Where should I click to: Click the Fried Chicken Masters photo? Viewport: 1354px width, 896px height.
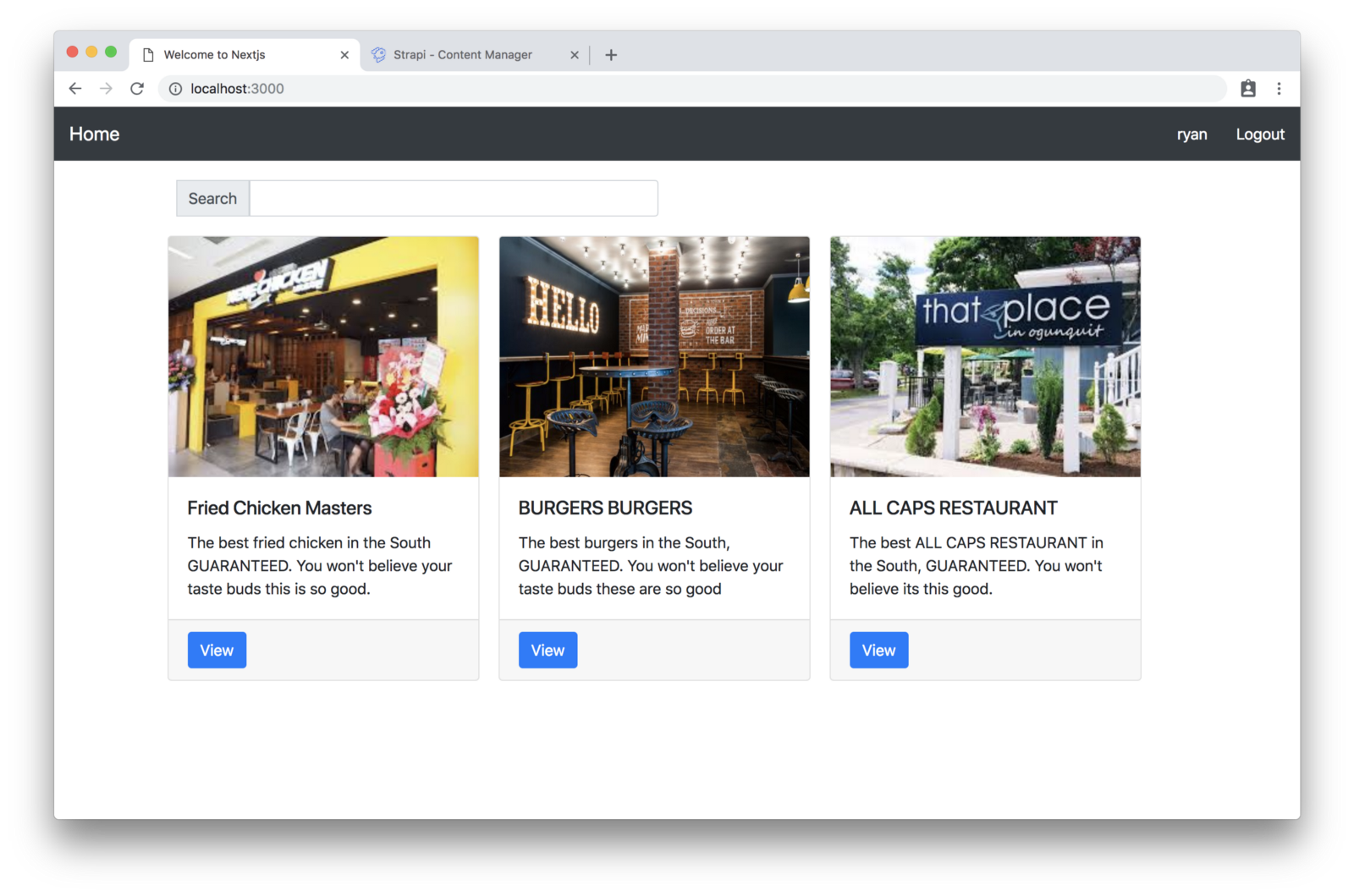323,356
